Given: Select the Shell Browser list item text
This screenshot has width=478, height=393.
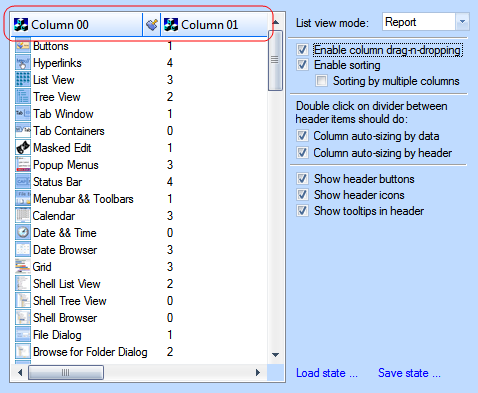Looking at the screenshot, I should pos(65,318).
